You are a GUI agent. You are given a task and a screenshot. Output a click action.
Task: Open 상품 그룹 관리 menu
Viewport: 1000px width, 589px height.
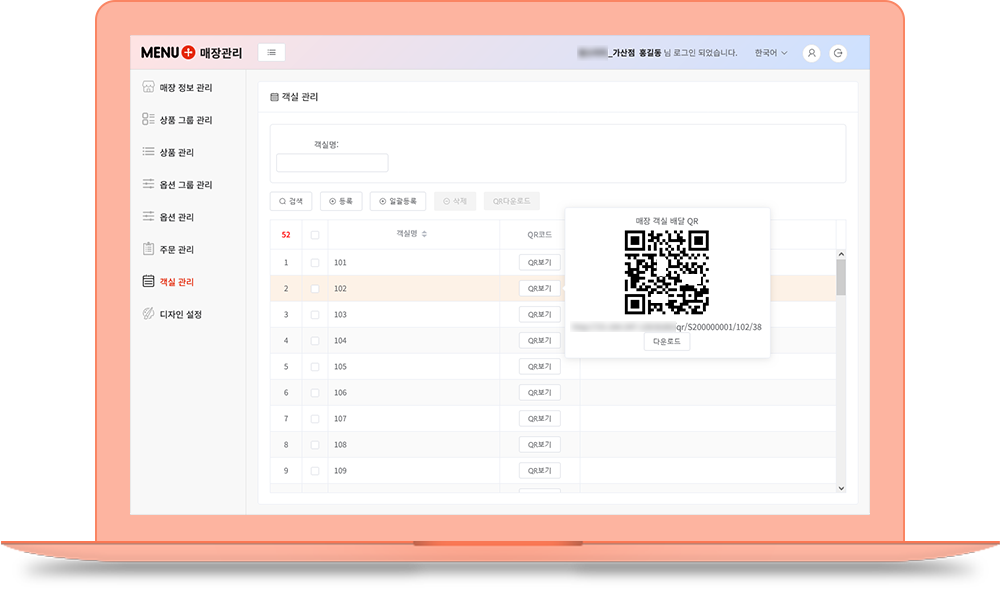(x=186, y=120)
